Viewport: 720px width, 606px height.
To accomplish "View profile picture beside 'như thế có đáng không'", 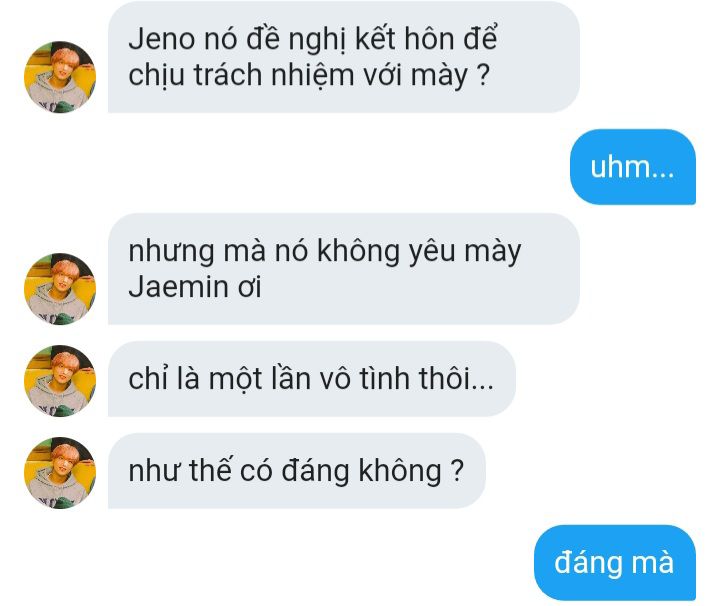I will click(60, 472).
